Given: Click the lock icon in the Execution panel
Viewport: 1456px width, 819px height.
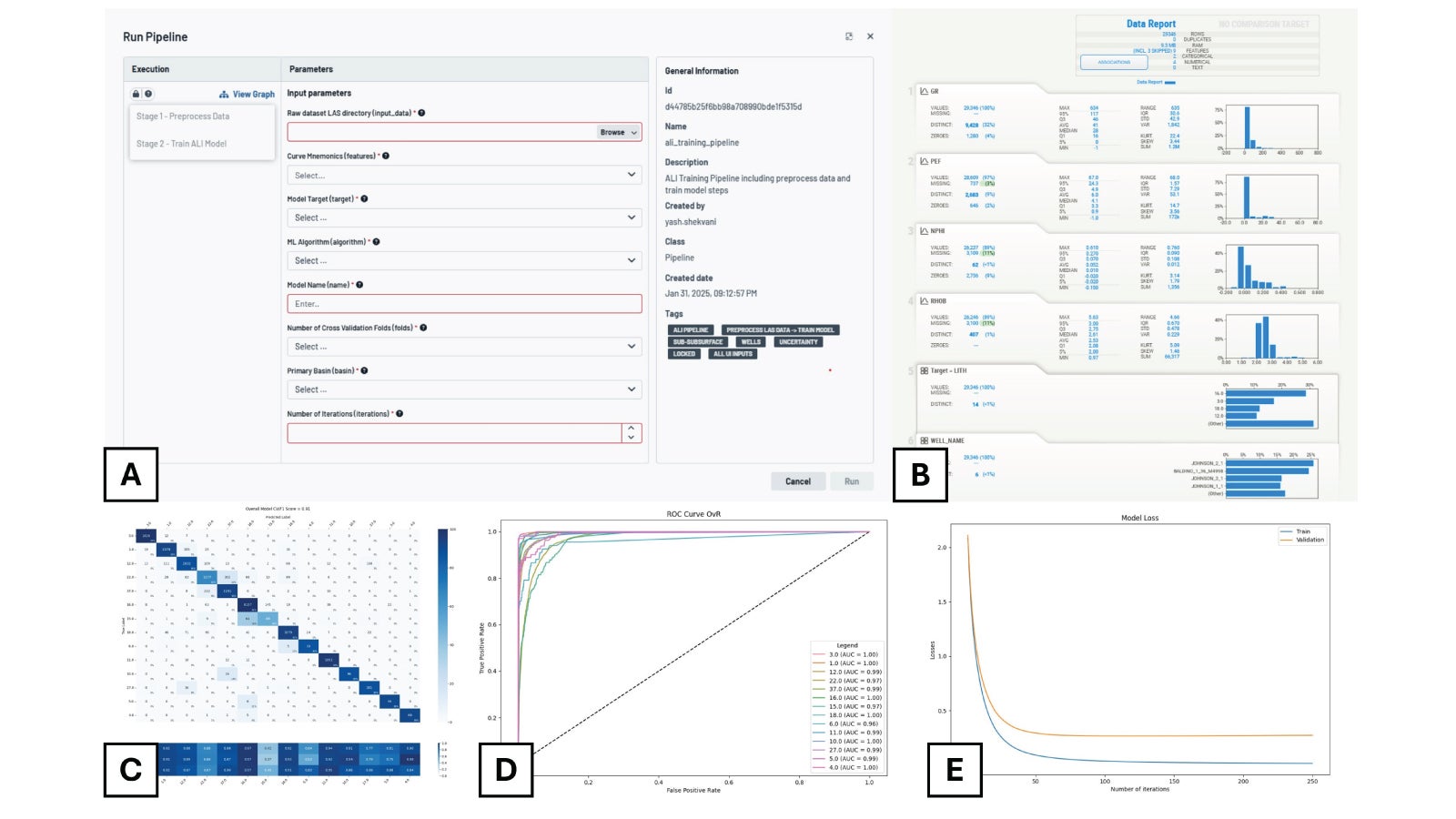Looking at the screenshot, I should pos(135,95).
